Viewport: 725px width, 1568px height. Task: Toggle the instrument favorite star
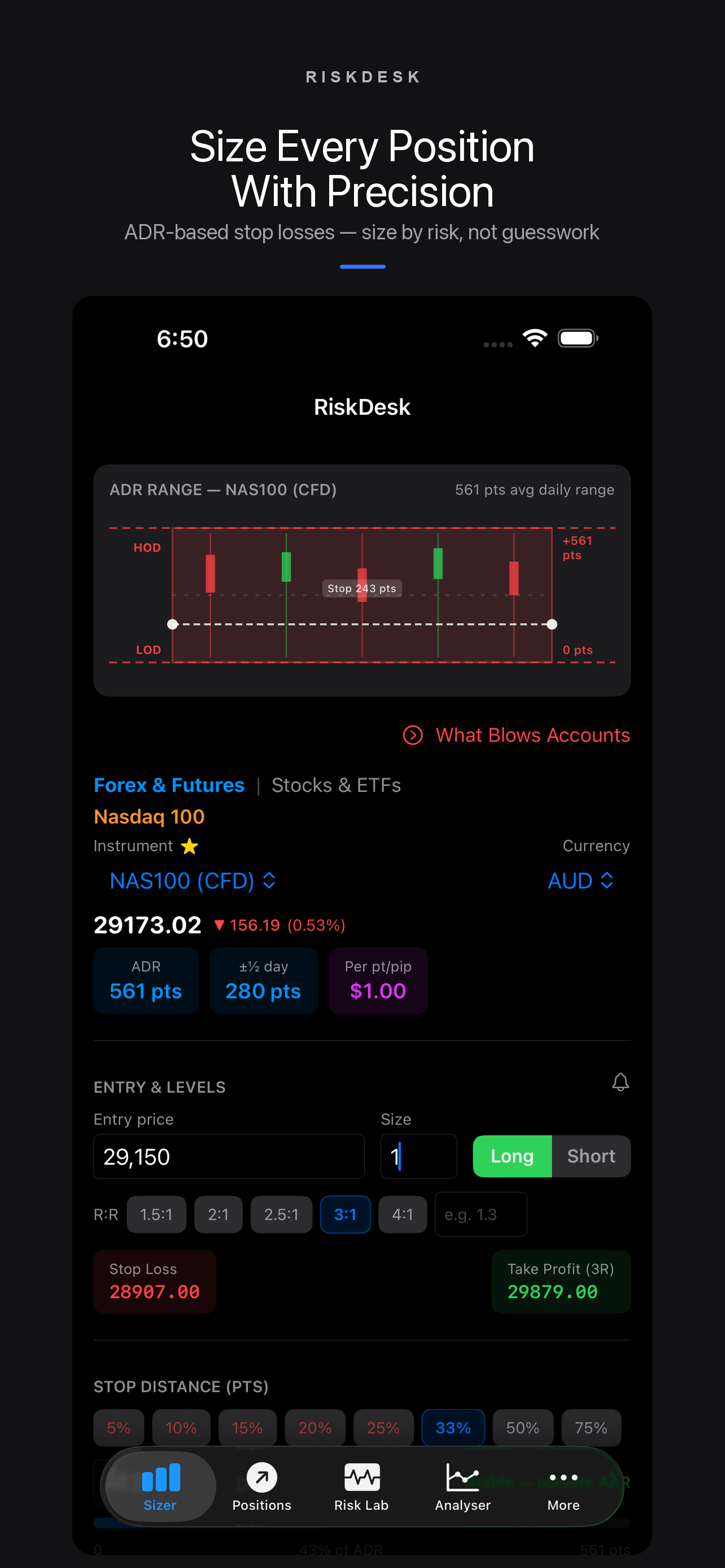click(190, 846)
